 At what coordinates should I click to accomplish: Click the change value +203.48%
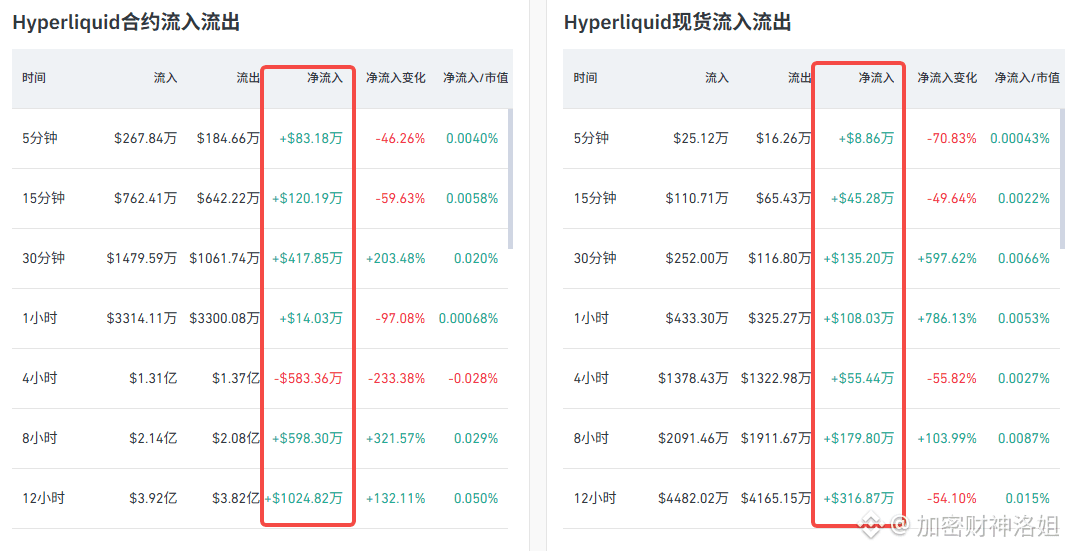[395, 258]
